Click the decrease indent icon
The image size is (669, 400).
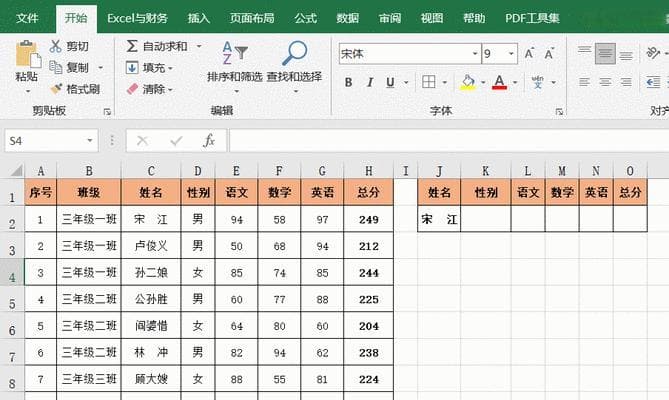653,82
